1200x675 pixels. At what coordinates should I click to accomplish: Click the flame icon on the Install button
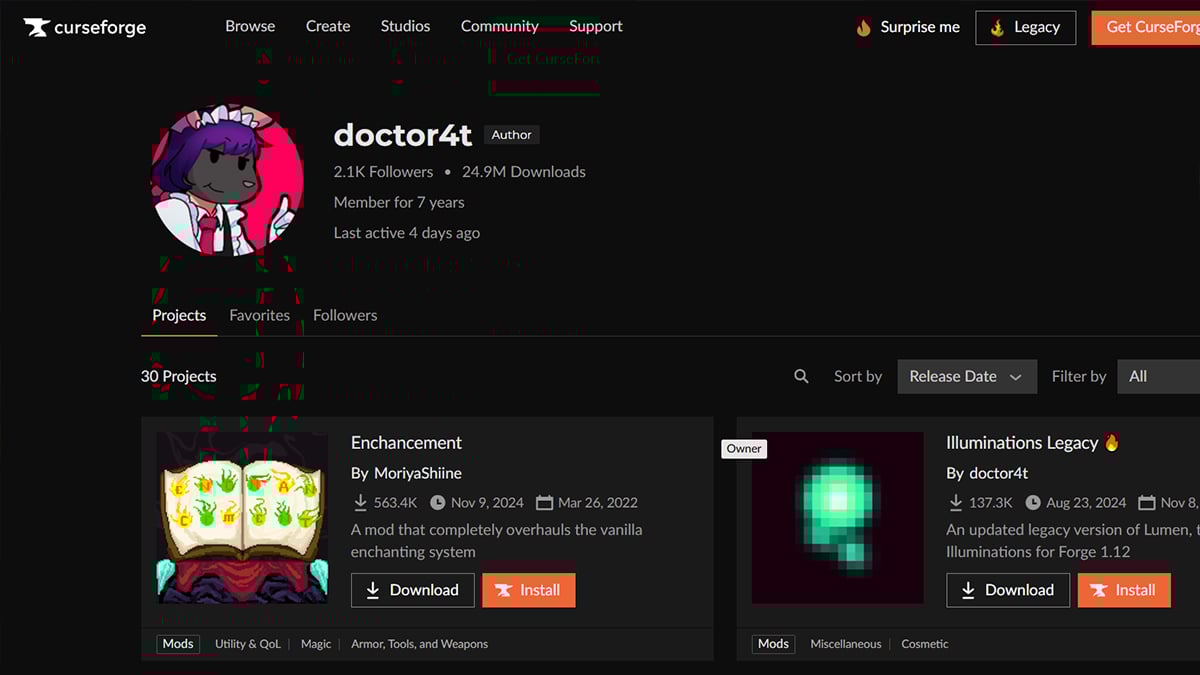coord(505,590)
